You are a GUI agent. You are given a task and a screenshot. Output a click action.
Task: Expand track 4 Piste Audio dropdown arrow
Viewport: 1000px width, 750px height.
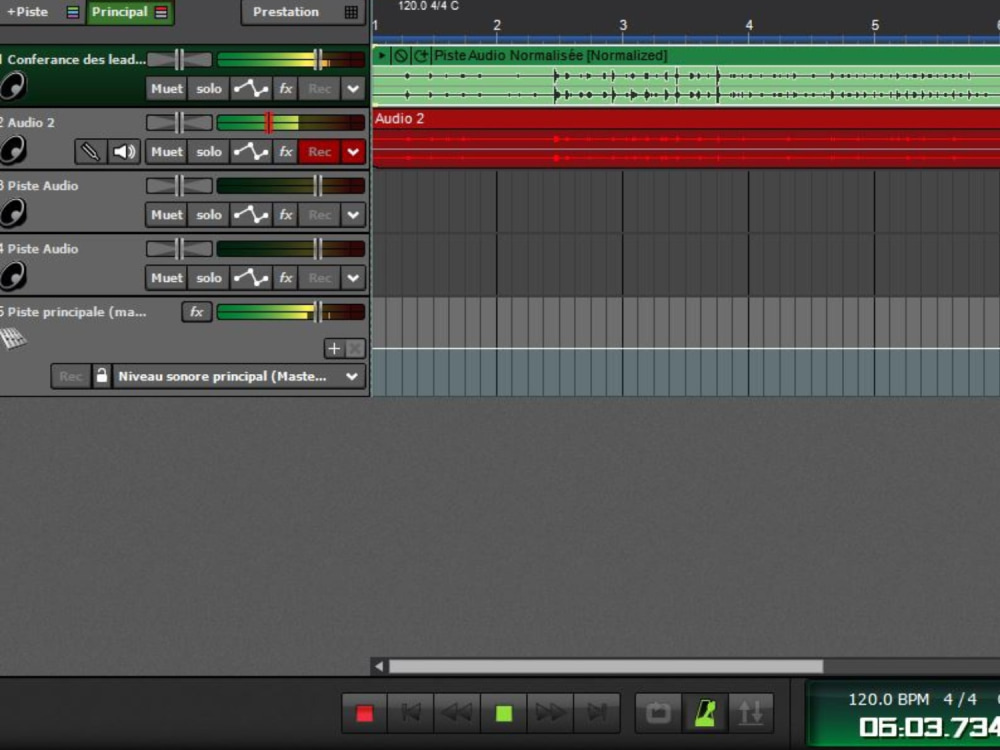pyautogui.click(x=353, y=278)
